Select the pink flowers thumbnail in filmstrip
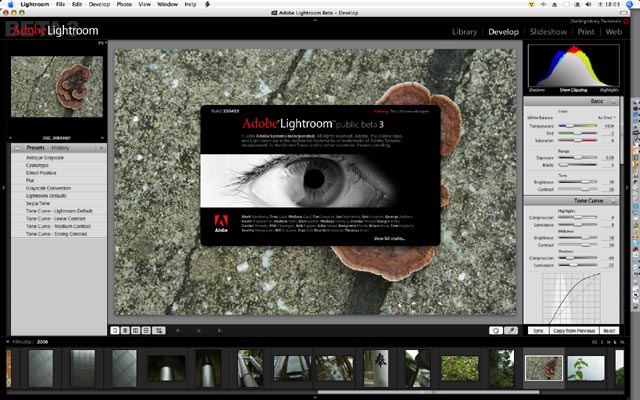Screen dimensions: 640x400 460,368
